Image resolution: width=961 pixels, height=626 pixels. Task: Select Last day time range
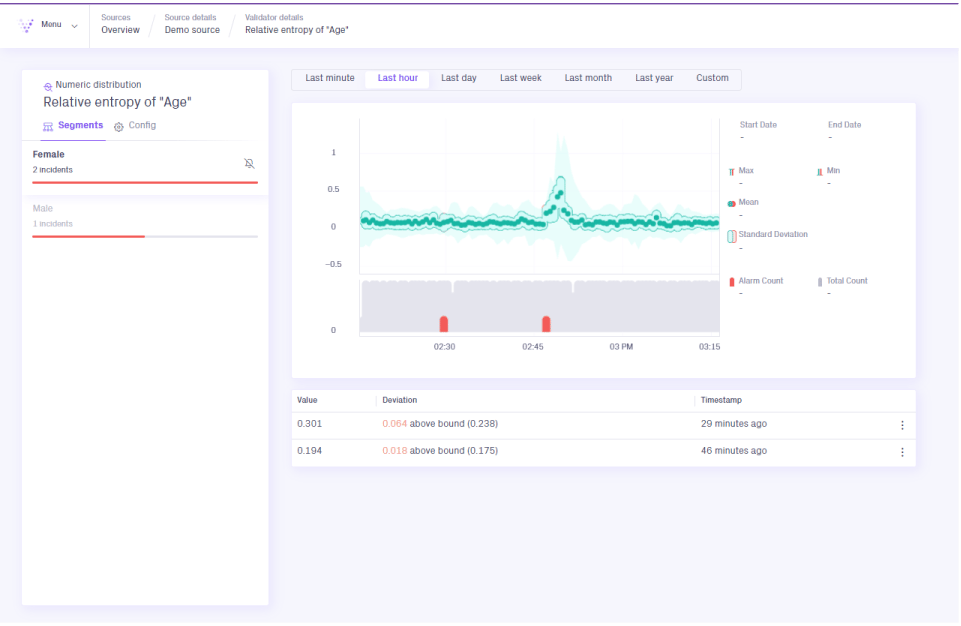pos(458,78)
